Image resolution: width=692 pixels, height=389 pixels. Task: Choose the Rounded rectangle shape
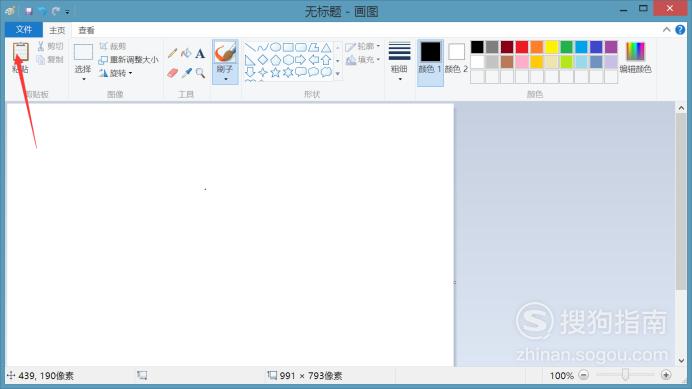click(301, 47)
